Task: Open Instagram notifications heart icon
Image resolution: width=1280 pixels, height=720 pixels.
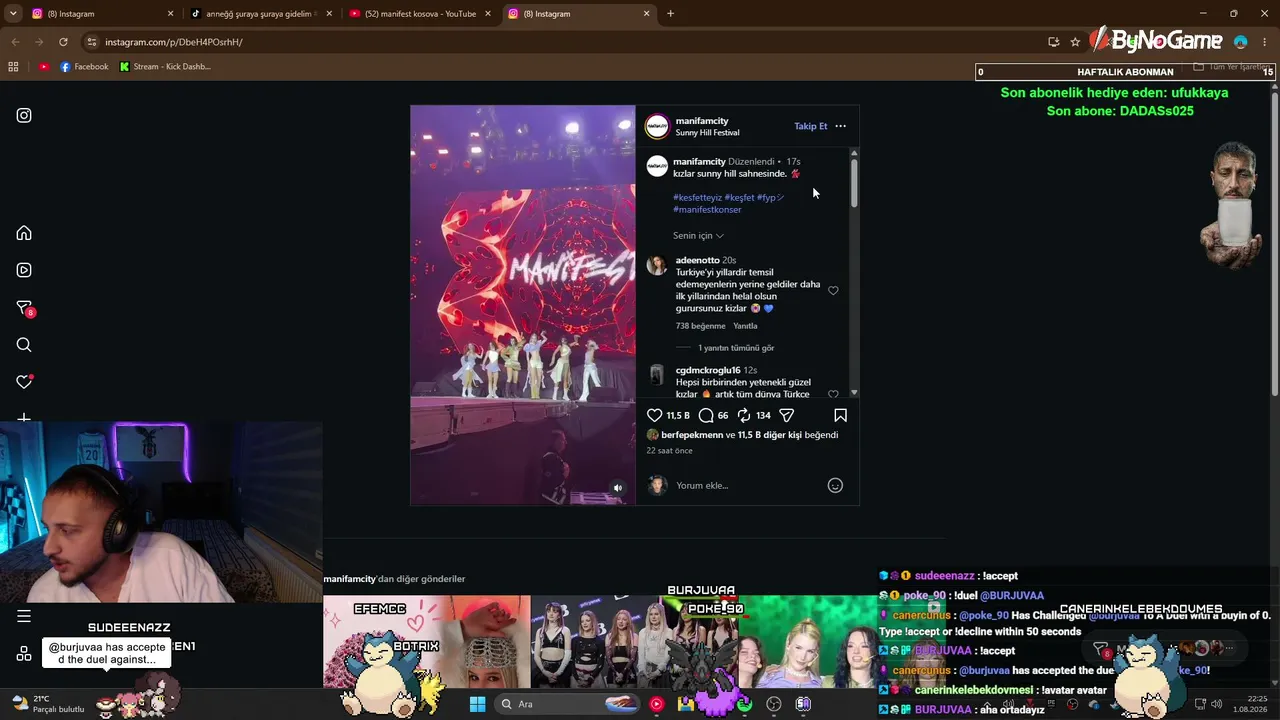Action: [24, 382]
